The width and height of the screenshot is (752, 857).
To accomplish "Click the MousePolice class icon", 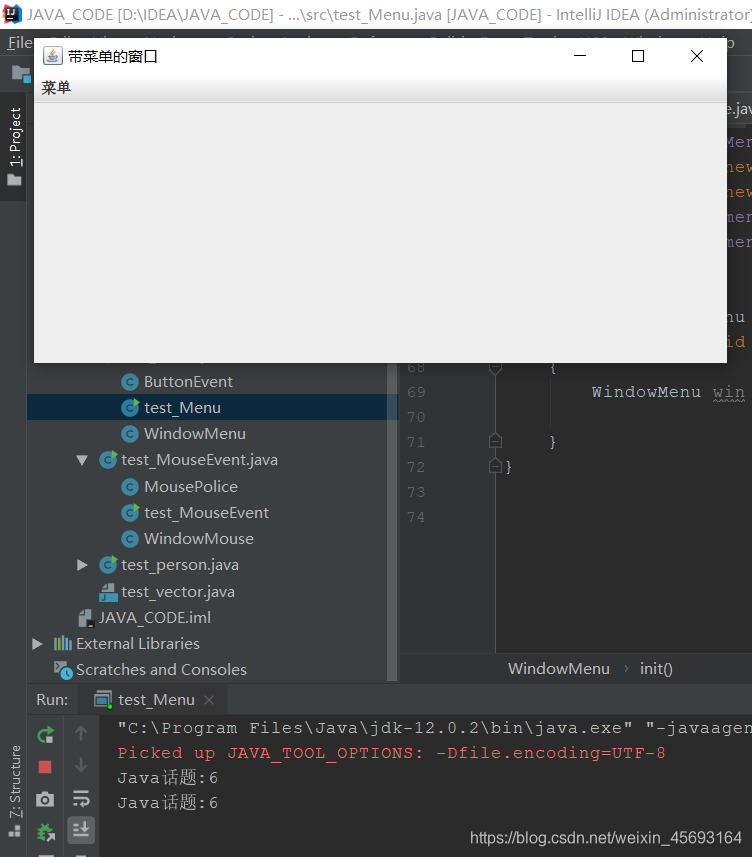I will [x=130, y=486].
